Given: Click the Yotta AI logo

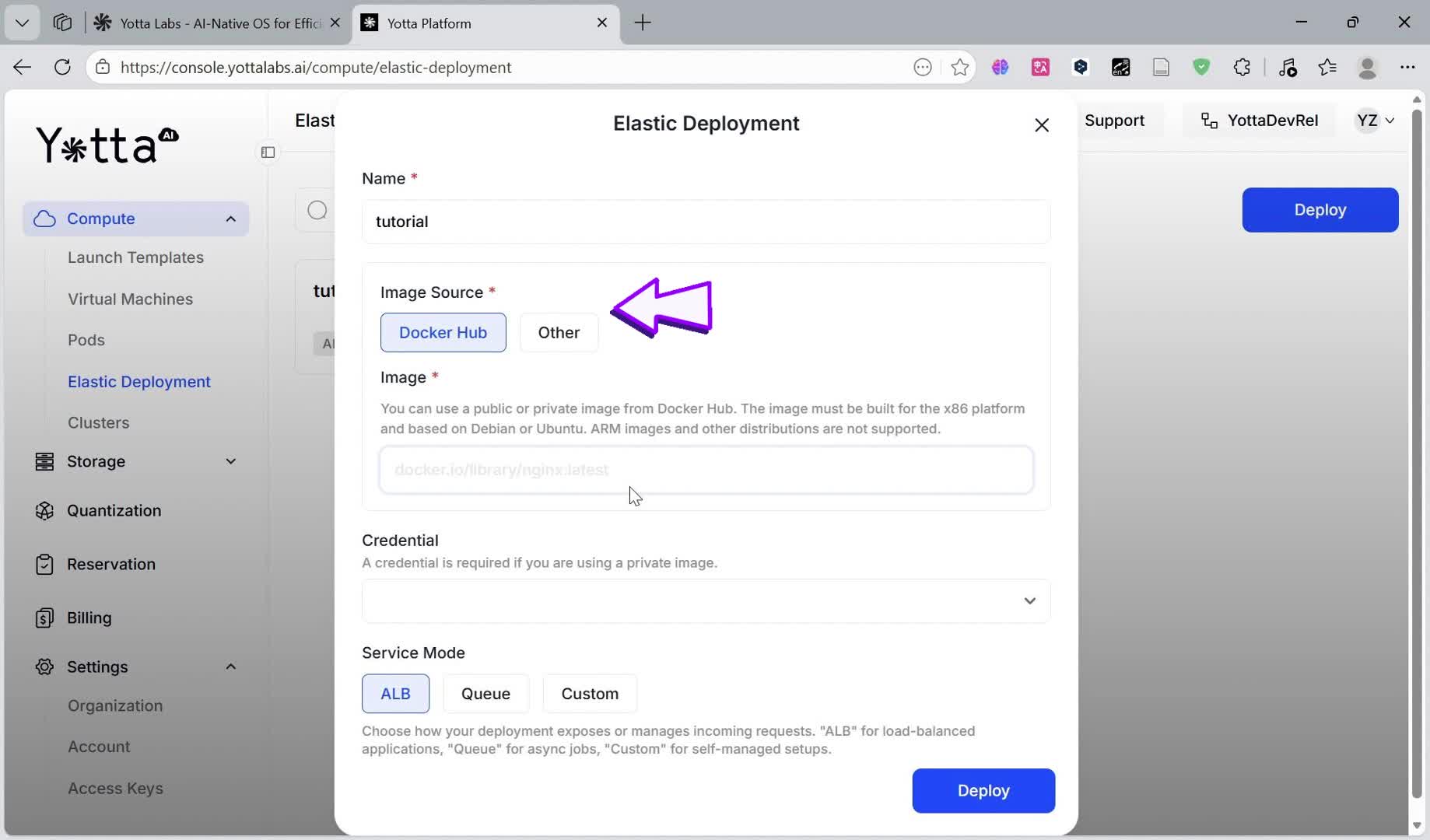Looking at the screenshot, I should coord(107,145).
